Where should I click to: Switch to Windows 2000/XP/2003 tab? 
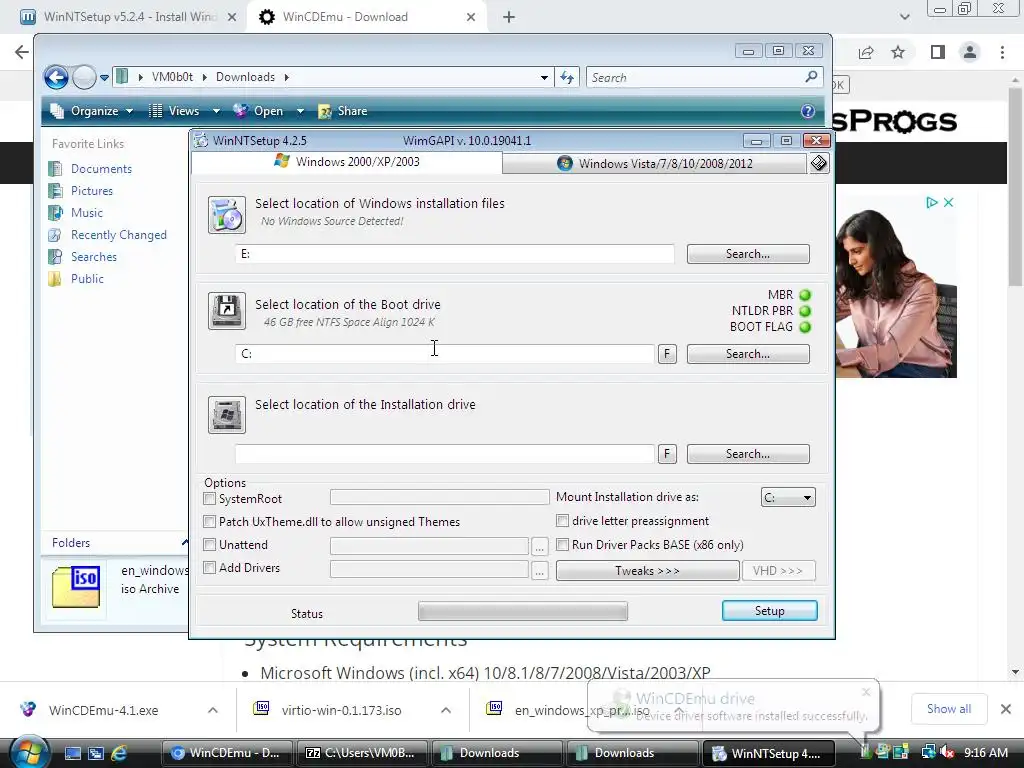(x=347, y=162)
